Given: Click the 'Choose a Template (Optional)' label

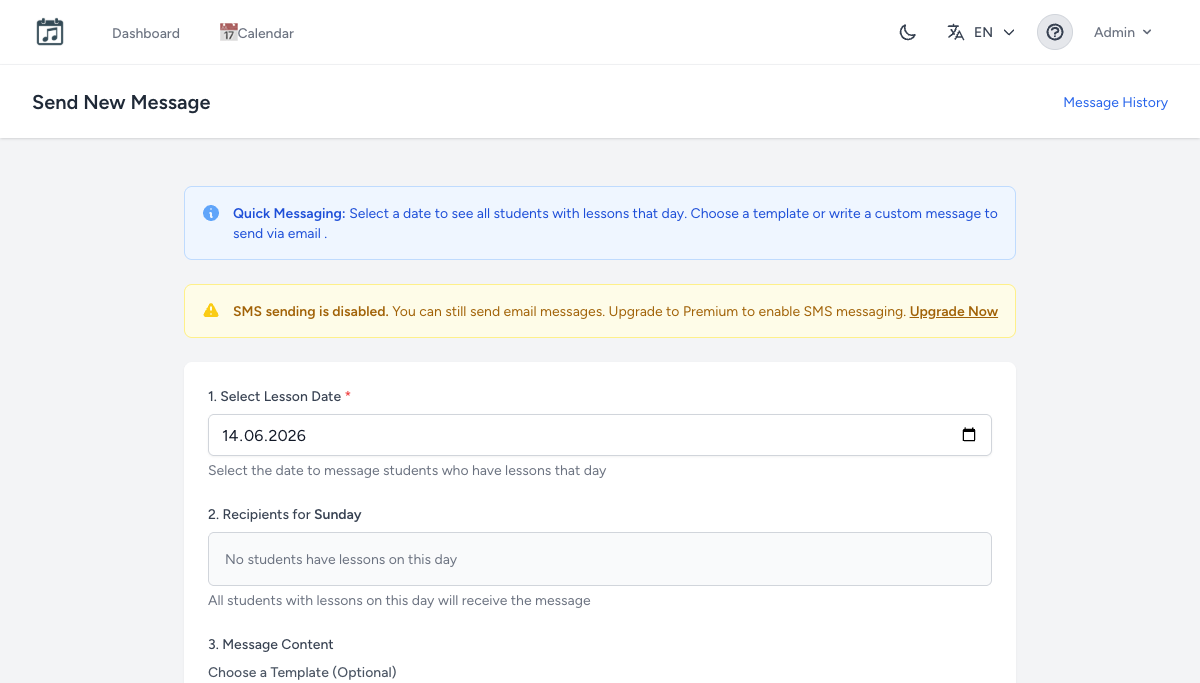Looking at the screenshot, I should point(302,672).
